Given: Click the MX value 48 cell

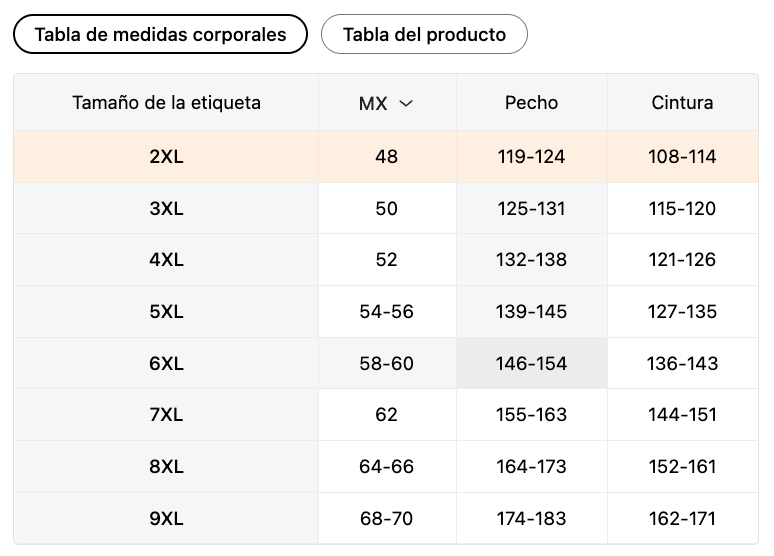Looking at the screenshot, I should click(x=386, y=157).
